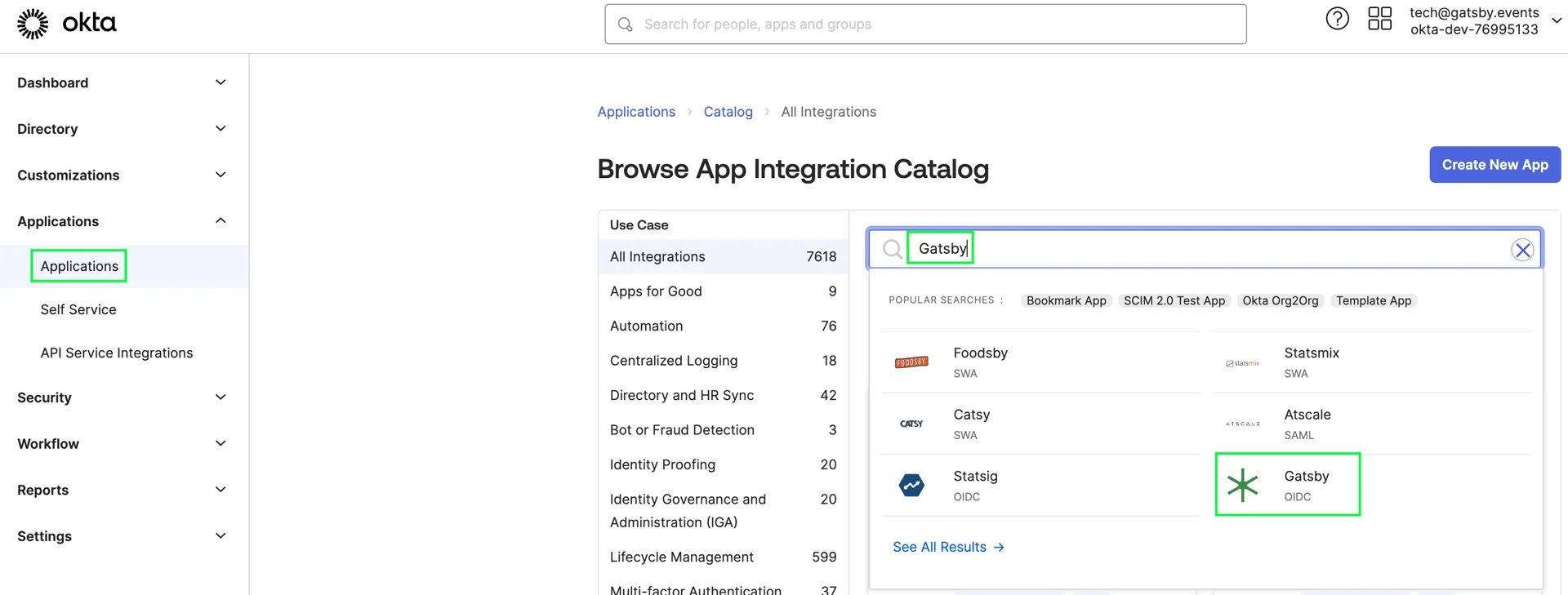Expand the Directory menu chevron
Image resolution: width=1568 pixels, height=595 pixels.
220,129
